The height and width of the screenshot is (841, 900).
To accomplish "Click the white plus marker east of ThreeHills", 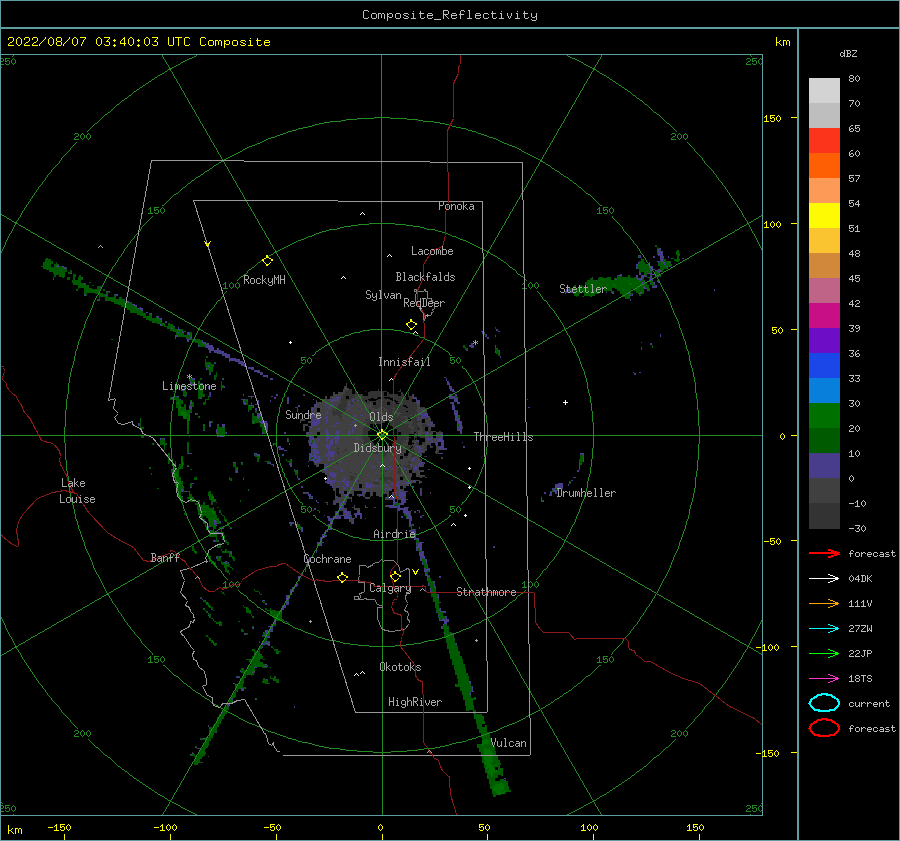I will click(565, 402).
